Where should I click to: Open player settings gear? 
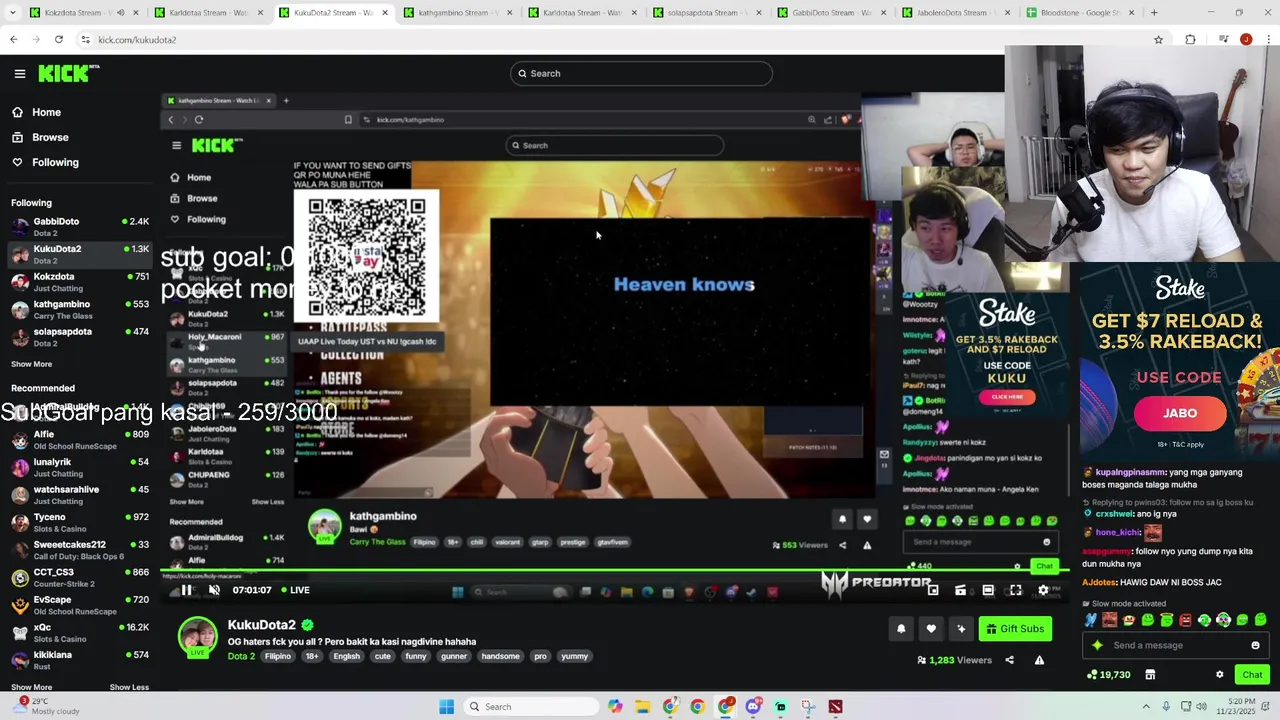[x=1043, y=590]
